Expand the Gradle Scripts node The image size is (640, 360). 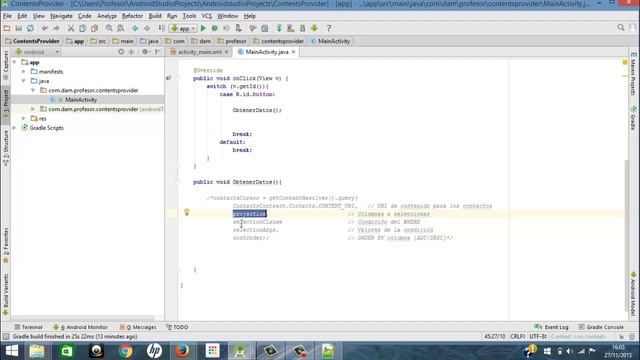[15, 128]
